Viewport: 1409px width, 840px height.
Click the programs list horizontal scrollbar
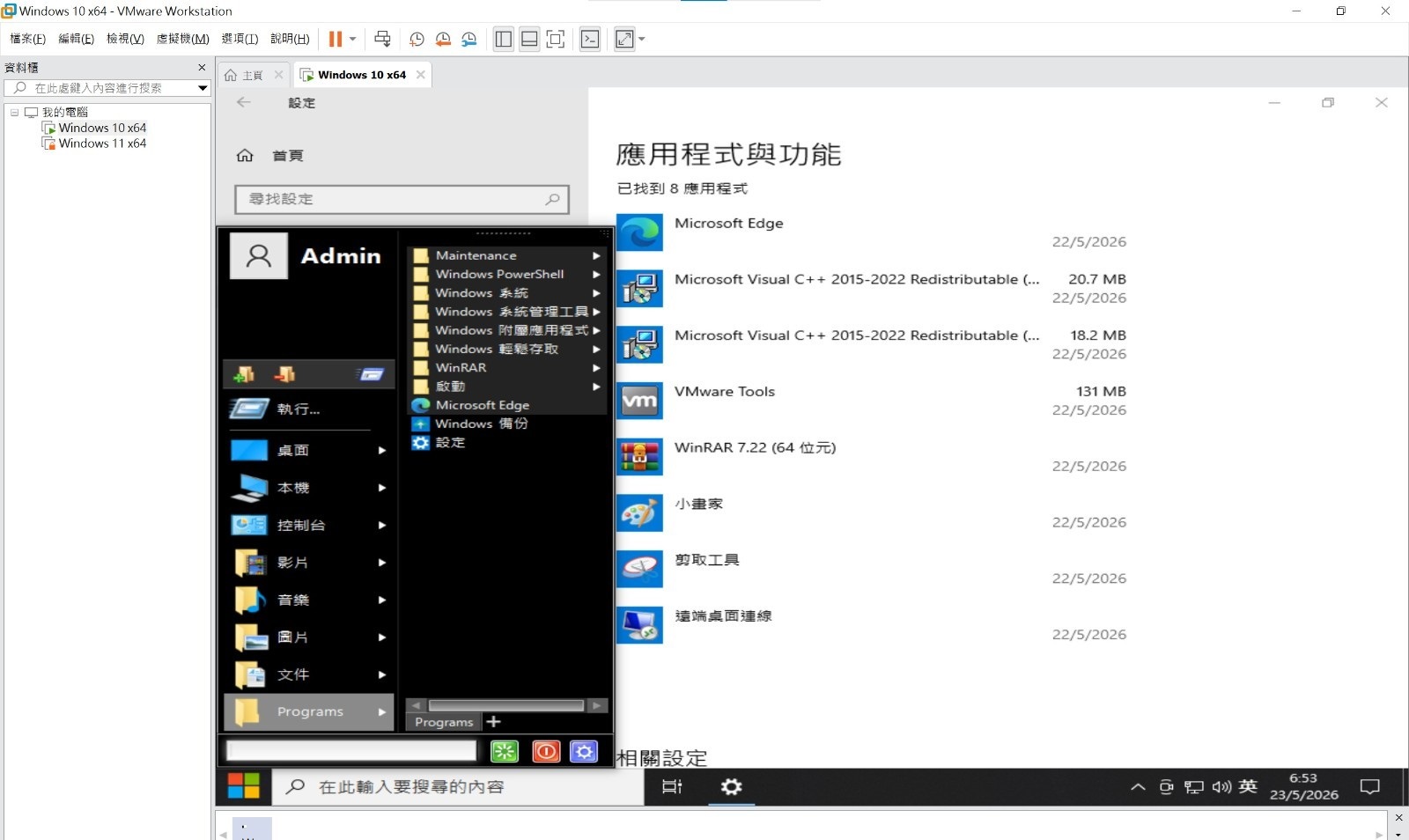pyautogui.click(x=506, y=705)
